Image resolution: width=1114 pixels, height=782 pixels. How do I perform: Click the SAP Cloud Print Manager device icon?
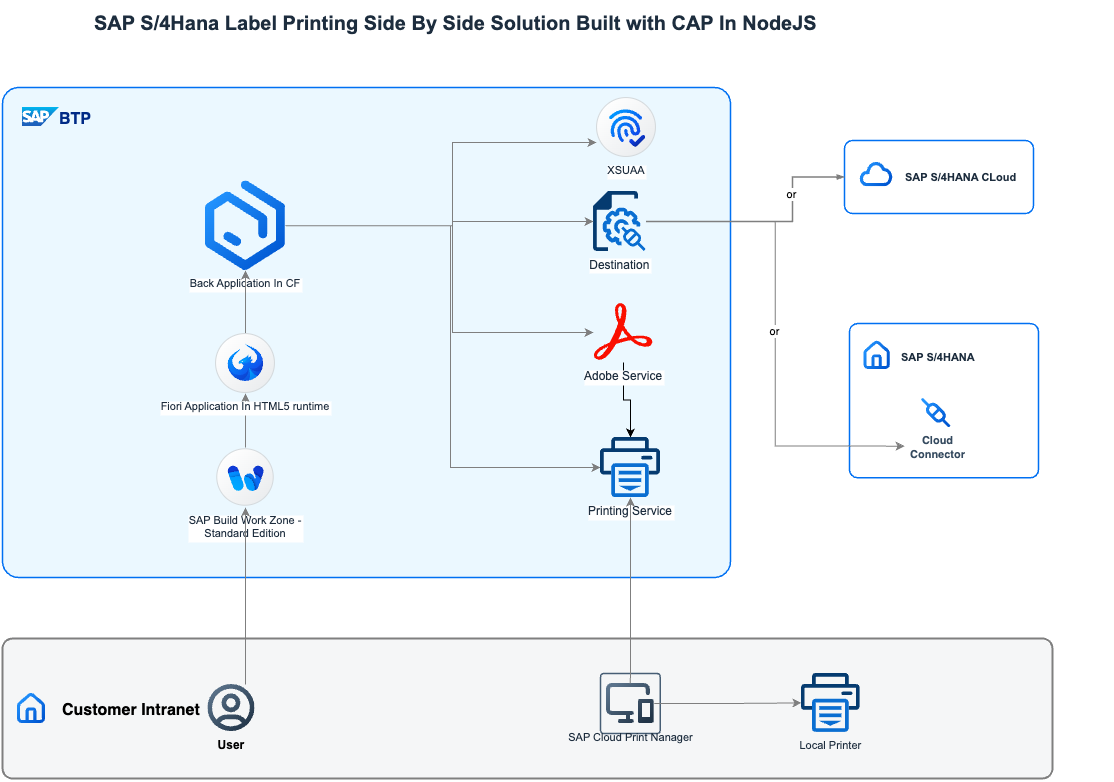[x=630, y=702]
